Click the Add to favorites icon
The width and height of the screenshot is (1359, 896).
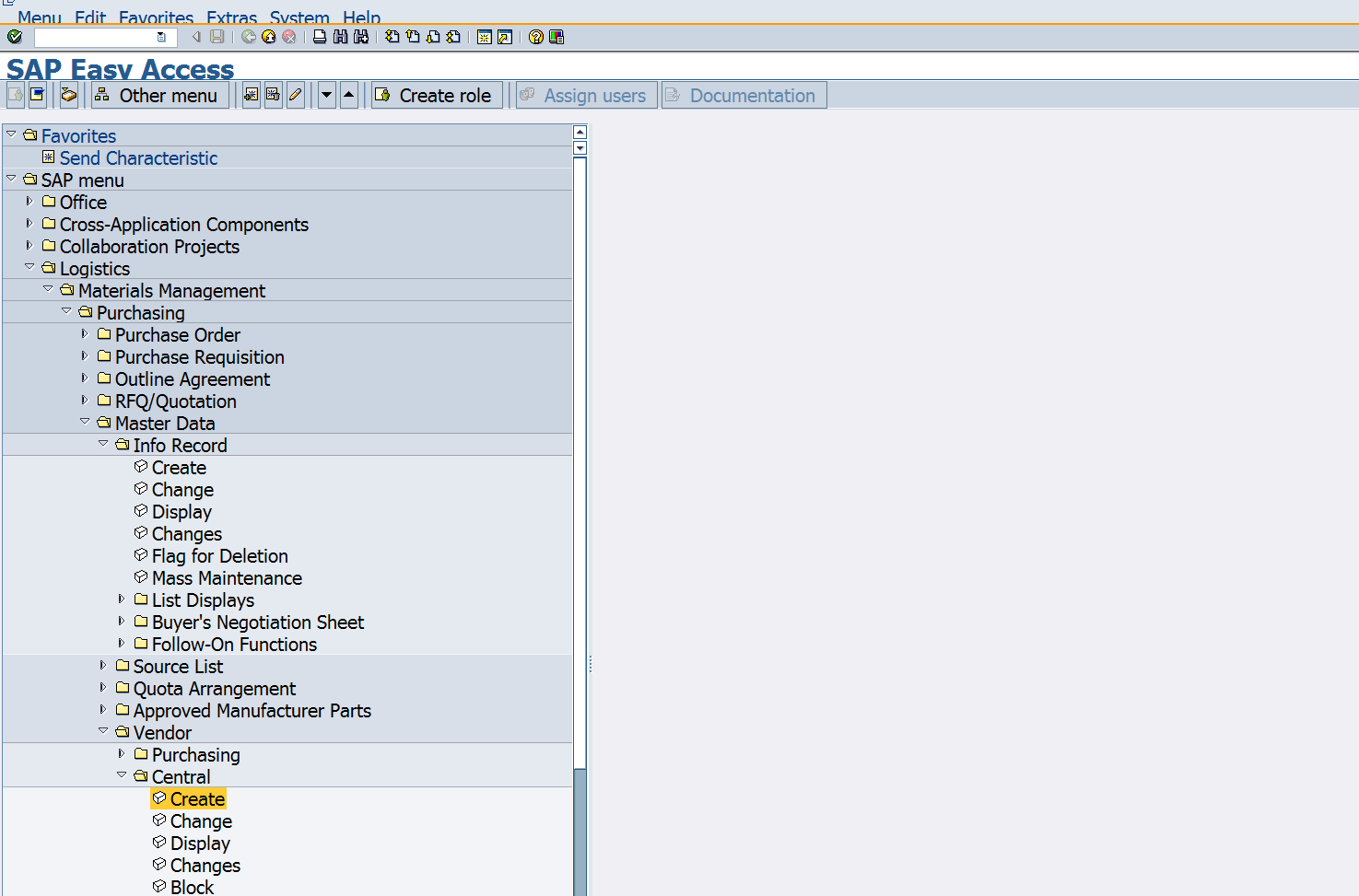252,95
